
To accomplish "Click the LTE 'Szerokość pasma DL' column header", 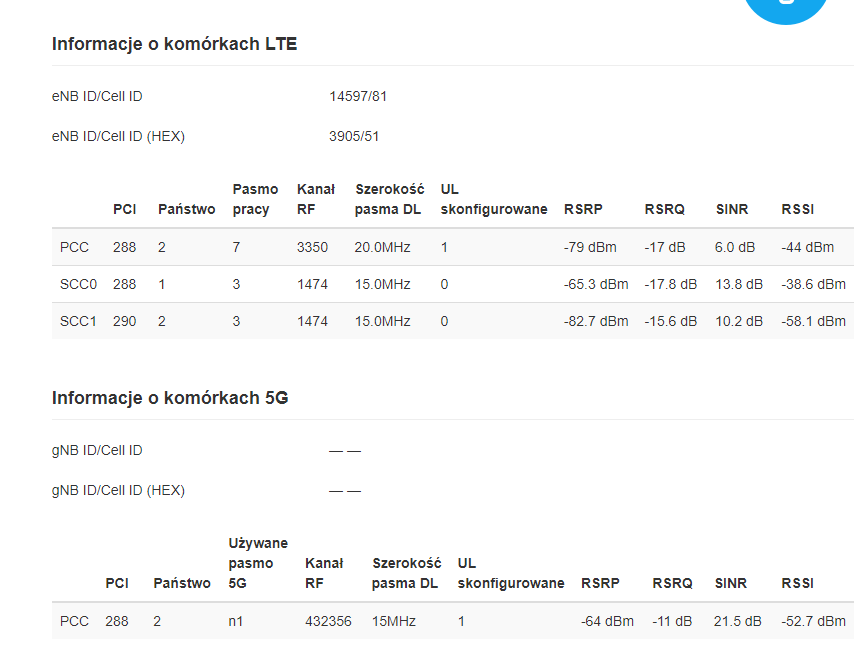I will point(389,199).
